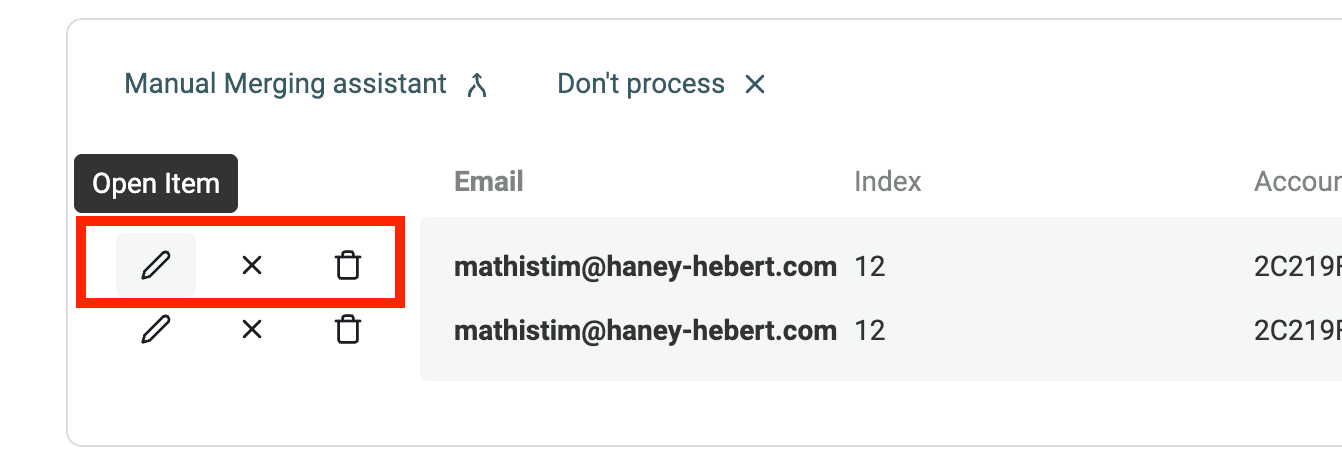Click the Index value 12 in second row
Image resolution: width=1342 pixels, height=470 pixels.
(870, 330)
